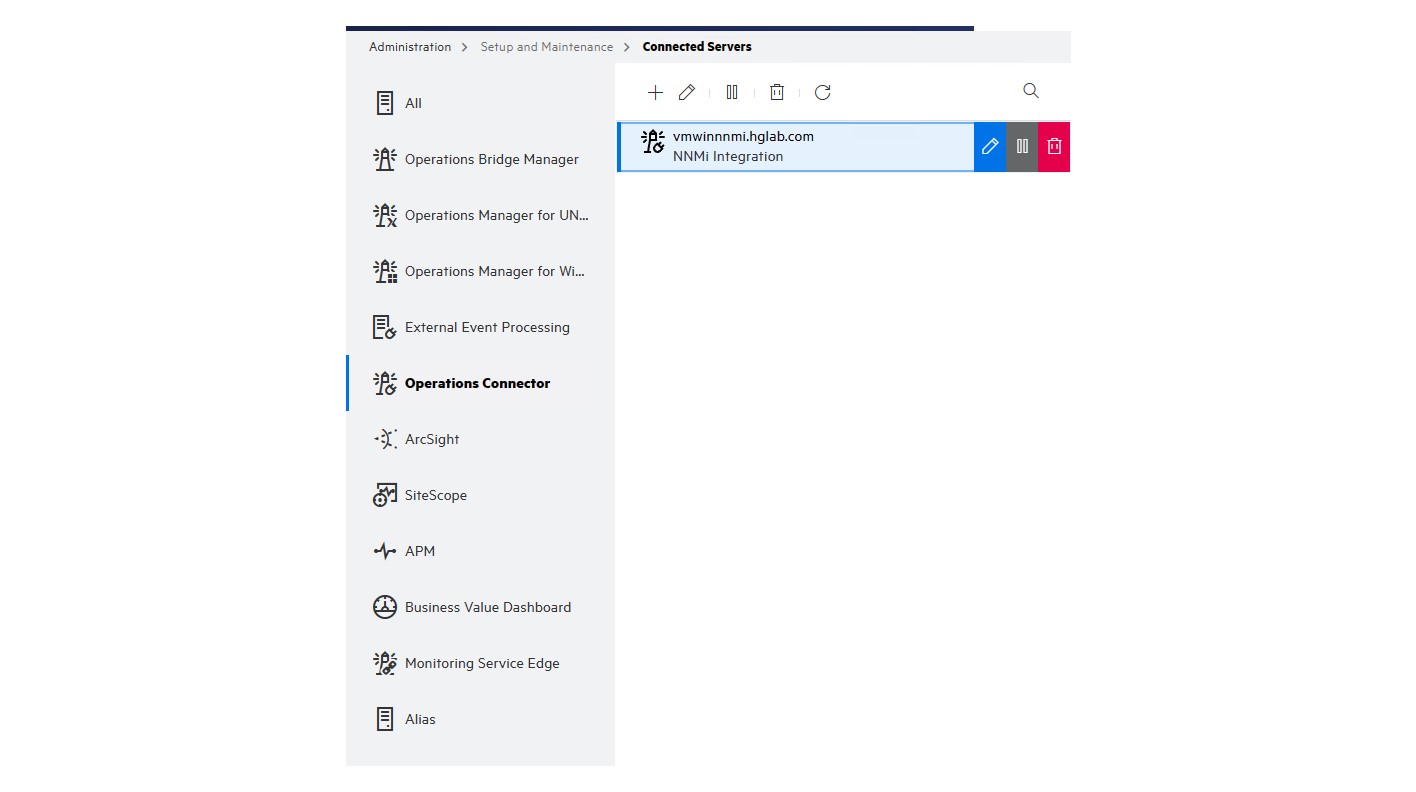Image resolution: width=1416 pixels, height=792 pixels.
Task: Choose Operations Manager for UN... entry
Action: (x=481, y=215)
